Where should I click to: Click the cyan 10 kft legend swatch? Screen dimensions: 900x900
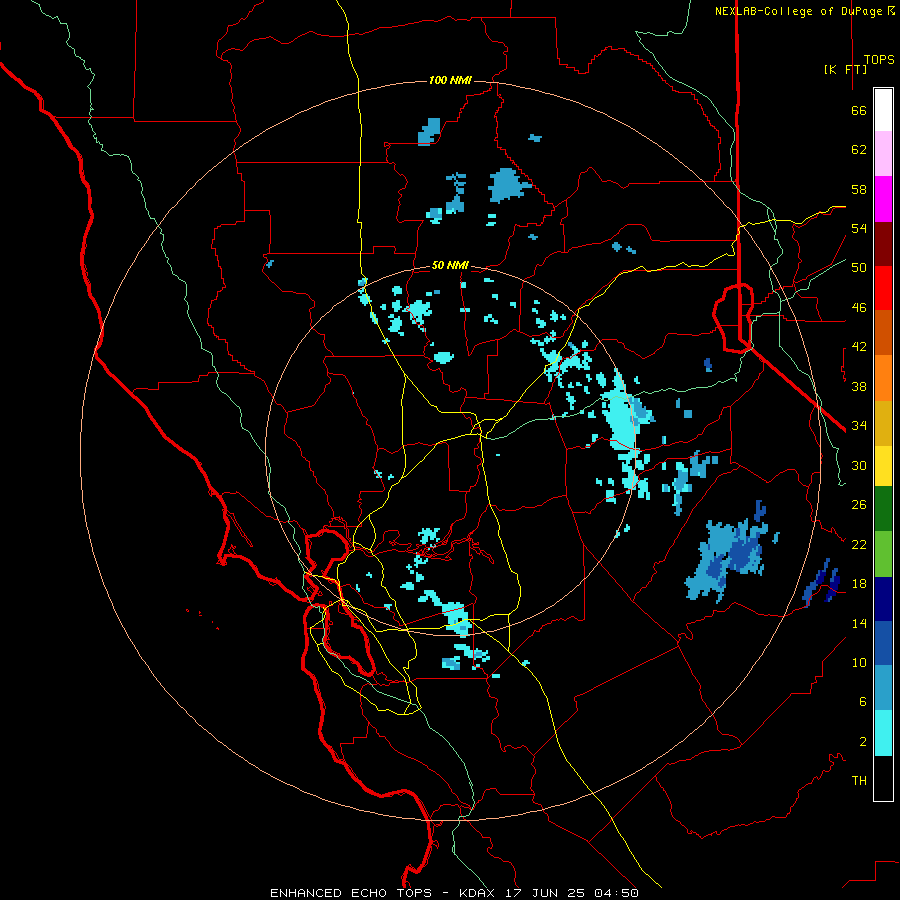point(883,732)
